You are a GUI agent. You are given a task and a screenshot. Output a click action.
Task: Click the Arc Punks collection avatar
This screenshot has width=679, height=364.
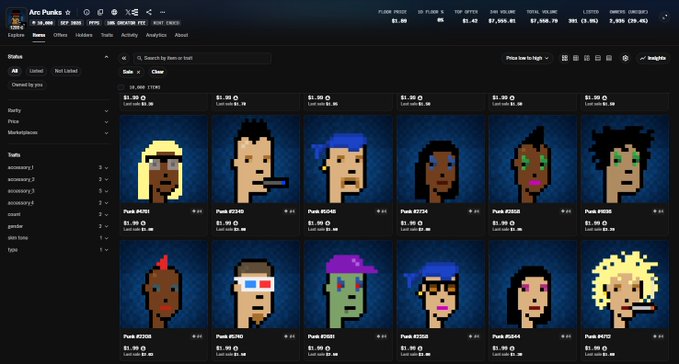coord(16,19)
